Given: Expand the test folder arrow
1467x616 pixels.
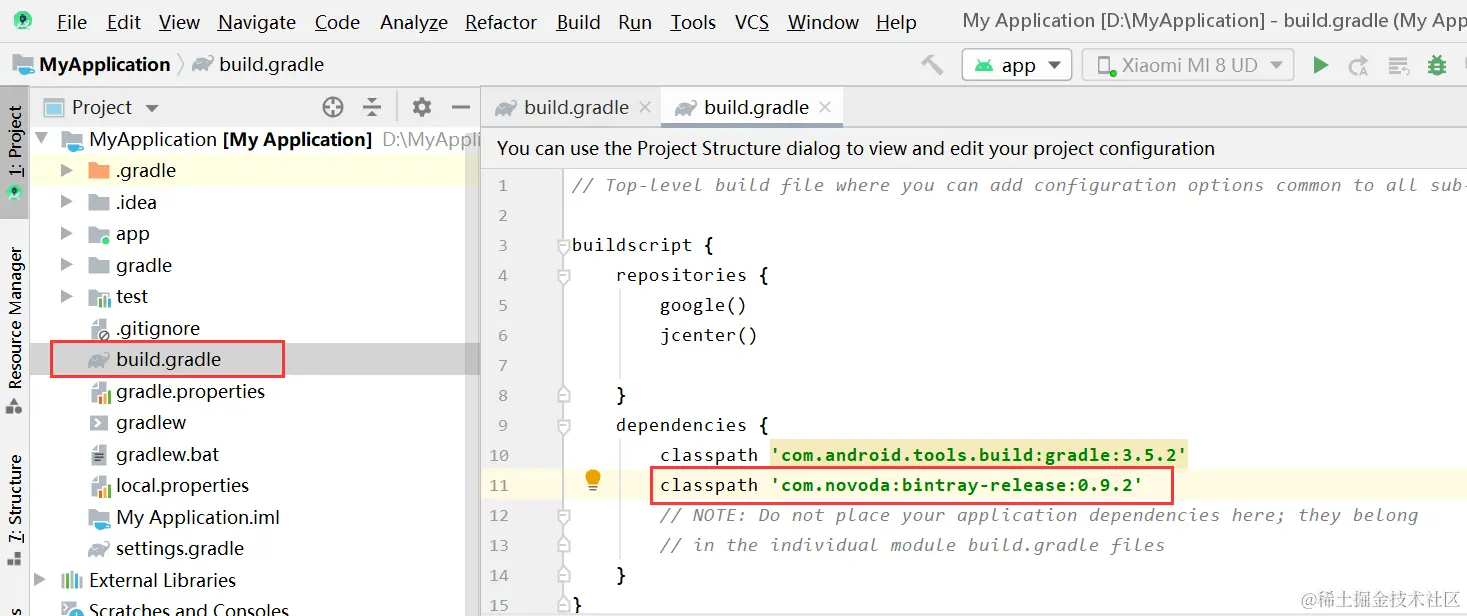Looking at the screenshot, I should click(x=67, y=297).
